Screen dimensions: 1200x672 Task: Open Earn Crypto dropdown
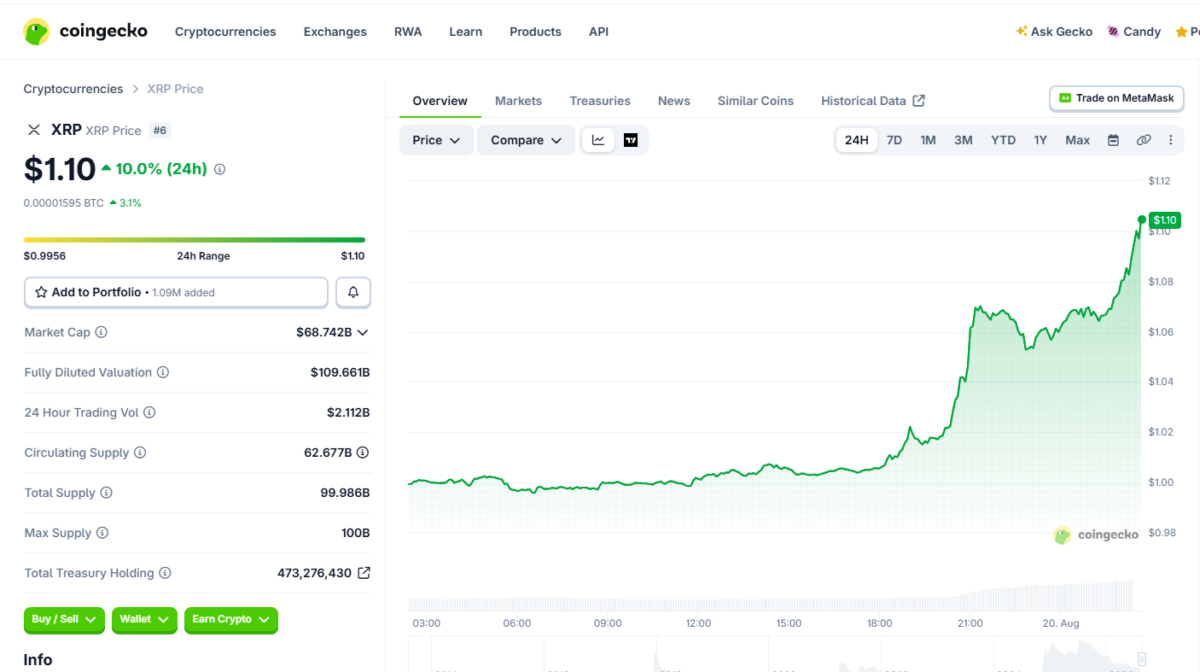(x=231, y=620)
